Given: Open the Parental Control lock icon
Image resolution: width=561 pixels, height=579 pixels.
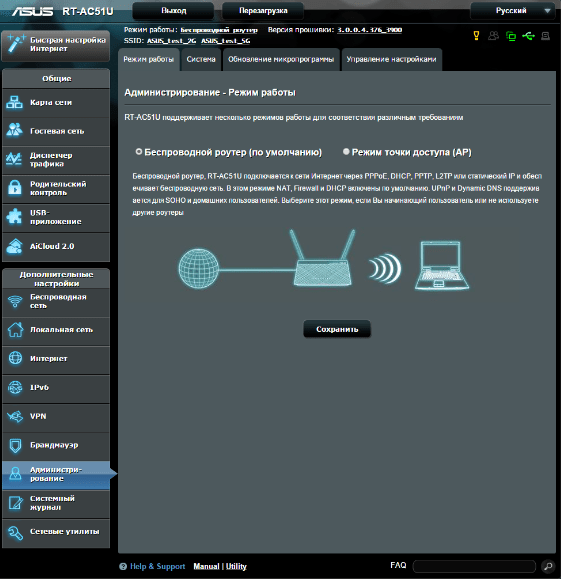Looking at the screenshot, I should click(x=14, y=188).
